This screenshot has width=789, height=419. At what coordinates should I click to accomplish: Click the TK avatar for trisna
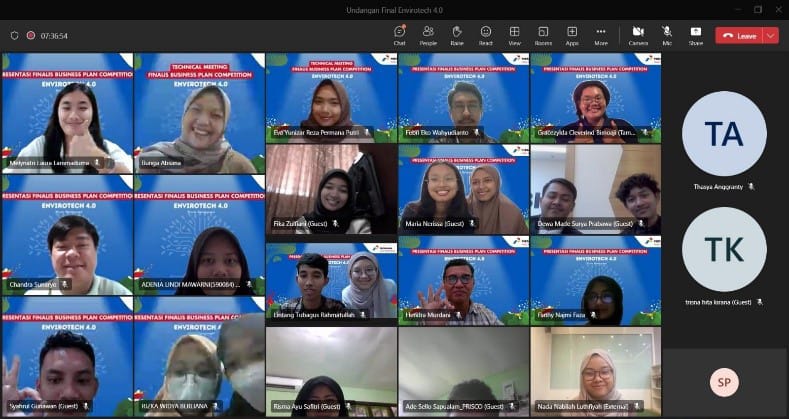point(724,249)
